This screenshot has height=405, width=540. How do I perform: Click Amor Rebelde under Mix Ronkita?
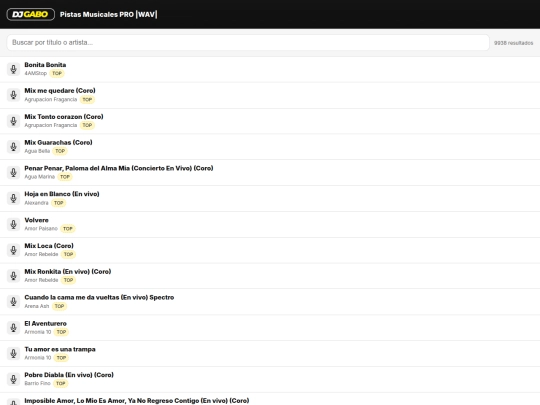pyautogui.click(x=41, y=280)
